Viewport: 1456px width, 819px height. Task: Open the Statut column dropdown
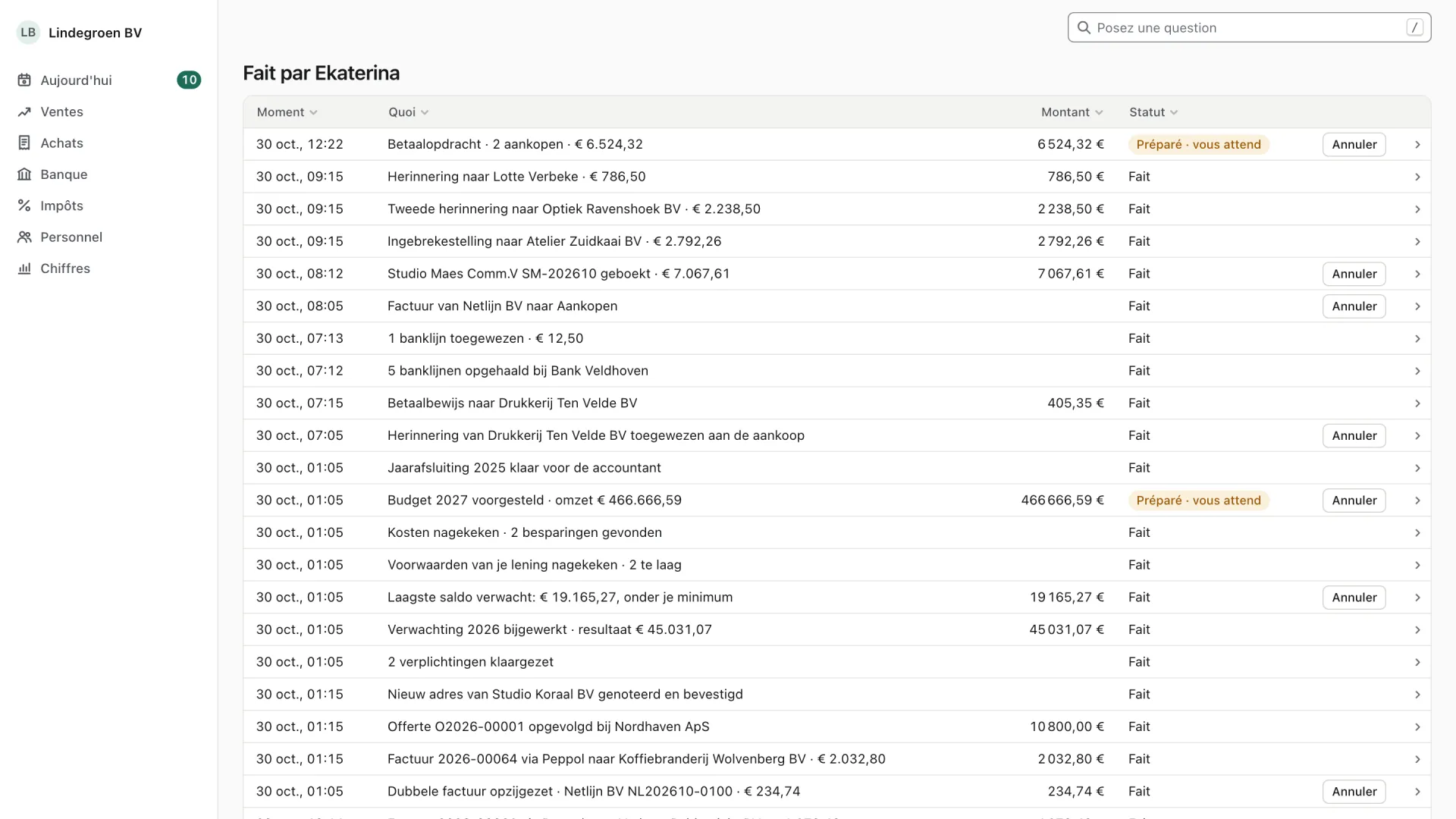(x=1153, y=112)
